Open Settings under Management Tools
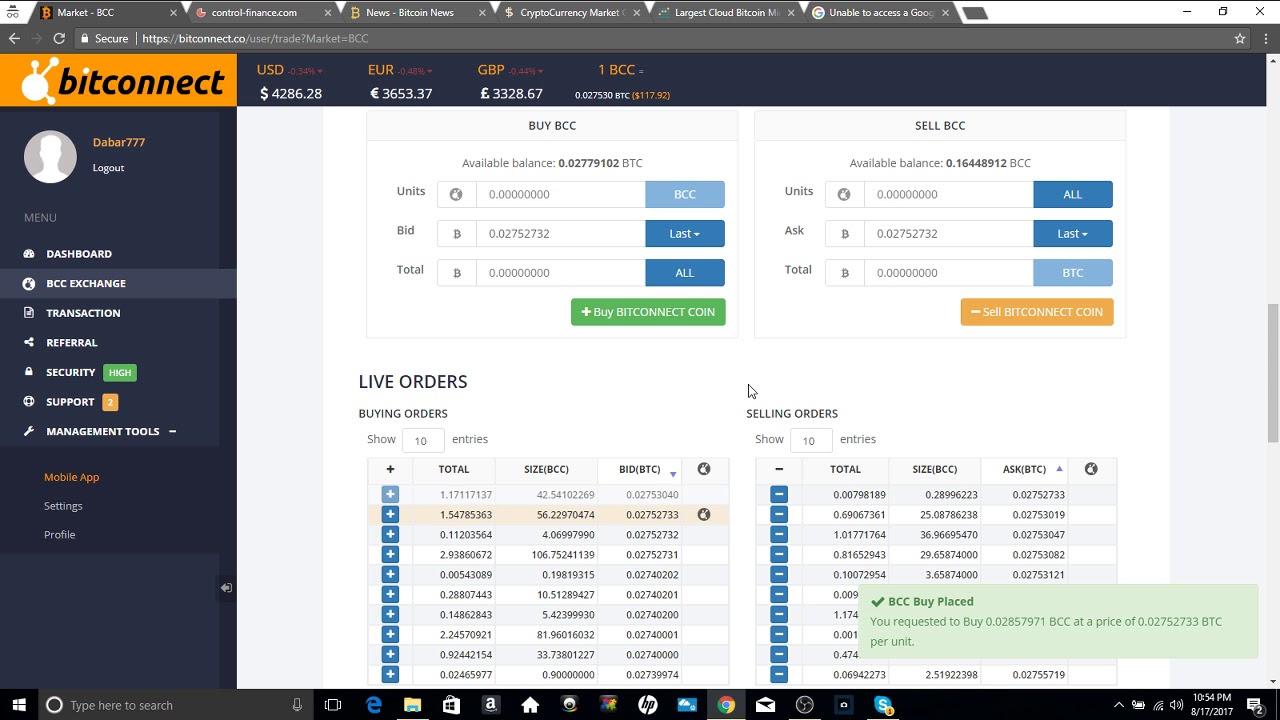Image resolution: width=1280 pixels, height=720 pixels. (63, 506)
